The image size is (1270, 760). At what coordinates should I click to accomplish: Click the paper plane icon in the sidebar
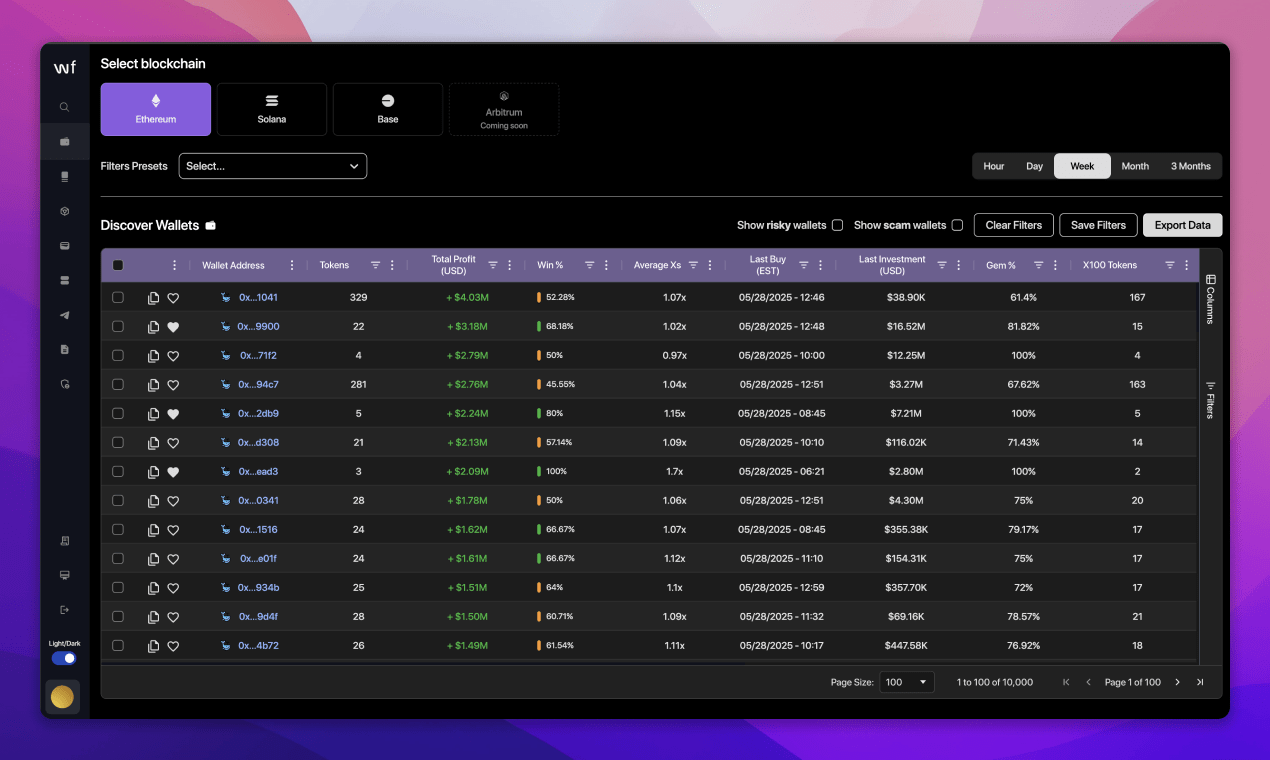click(x=64, y=315)
